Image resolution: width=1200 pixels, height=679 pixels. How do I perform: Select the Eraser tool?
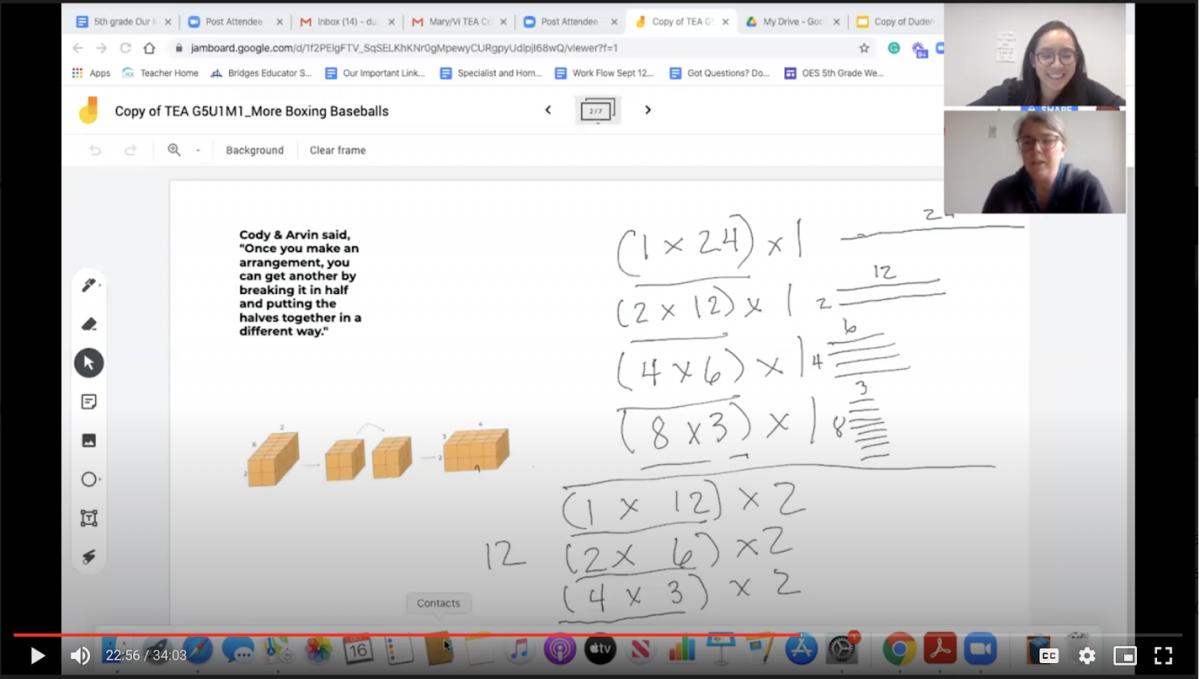pyautogui.click(x=89, y=324)
